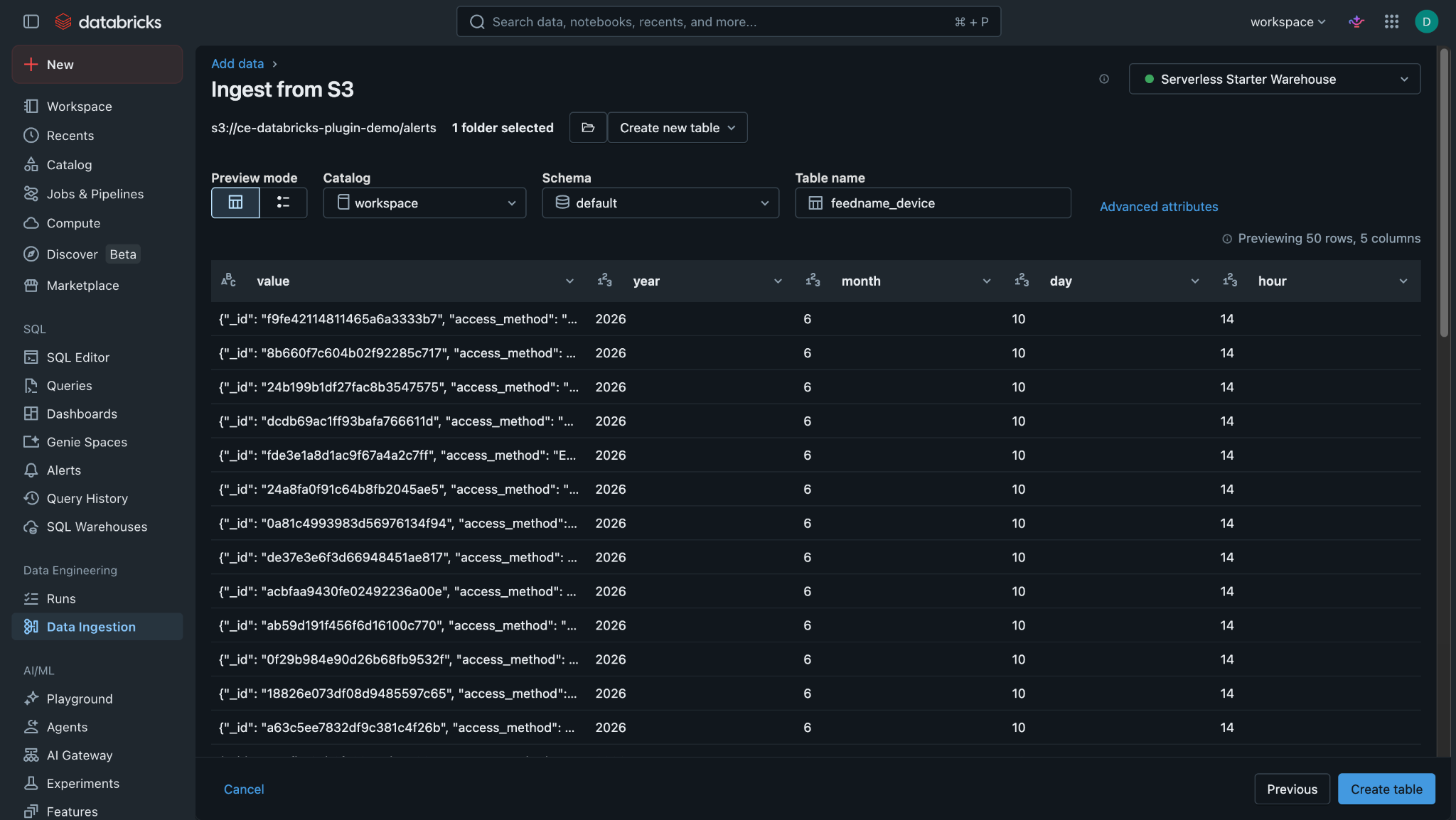The width and height of the screenshot is (1456, 820).
Task: Expand the workspace switcher dropdown
Action: (x=1288, y=21)
